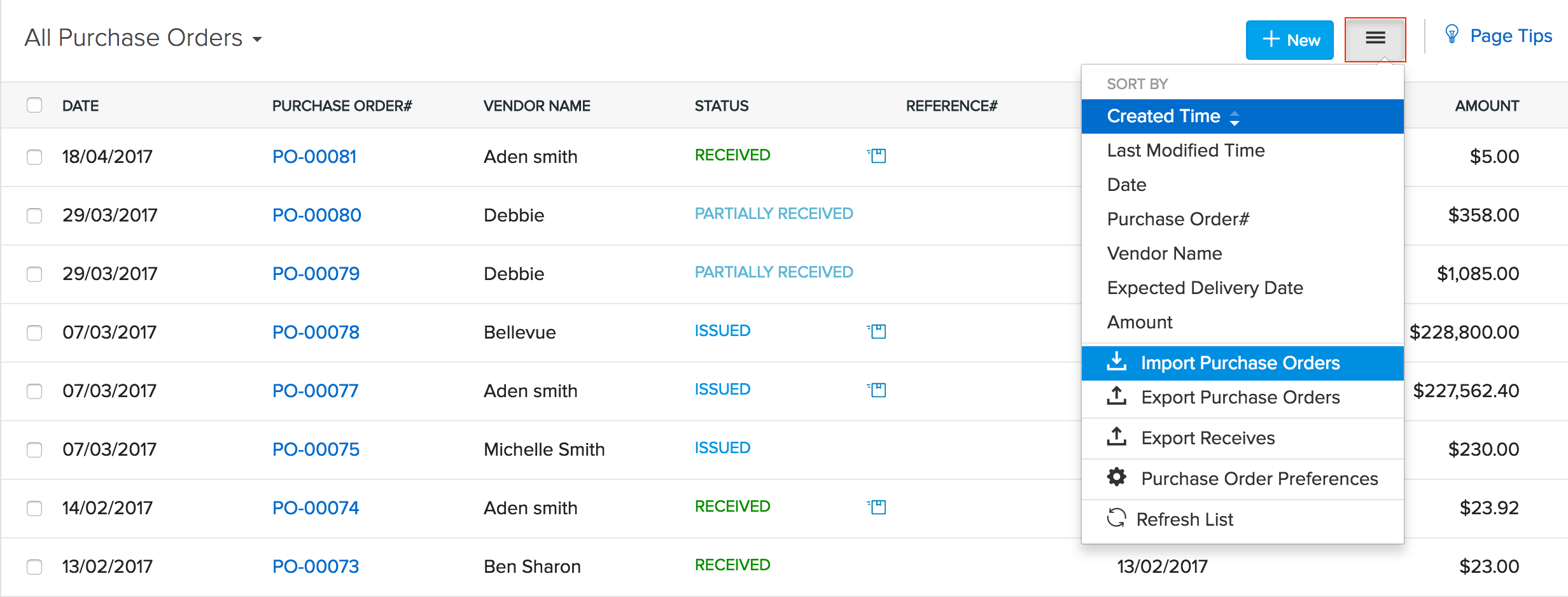Select all purchase orders with header checkbox
Screen dimensions: 1568x597
tap(34, 105)
